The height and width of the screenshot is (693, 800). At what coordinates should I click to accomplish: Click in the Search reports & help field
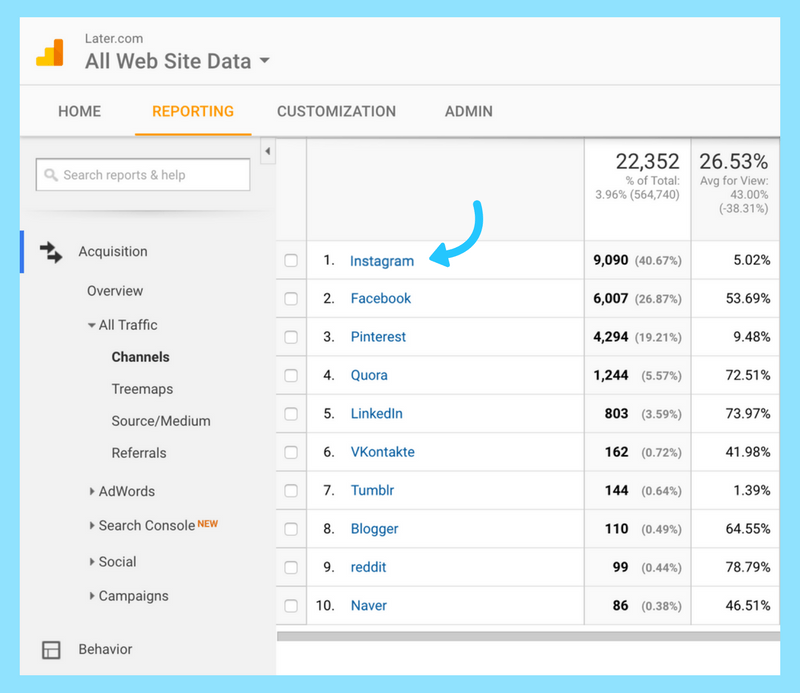[143, 175]
